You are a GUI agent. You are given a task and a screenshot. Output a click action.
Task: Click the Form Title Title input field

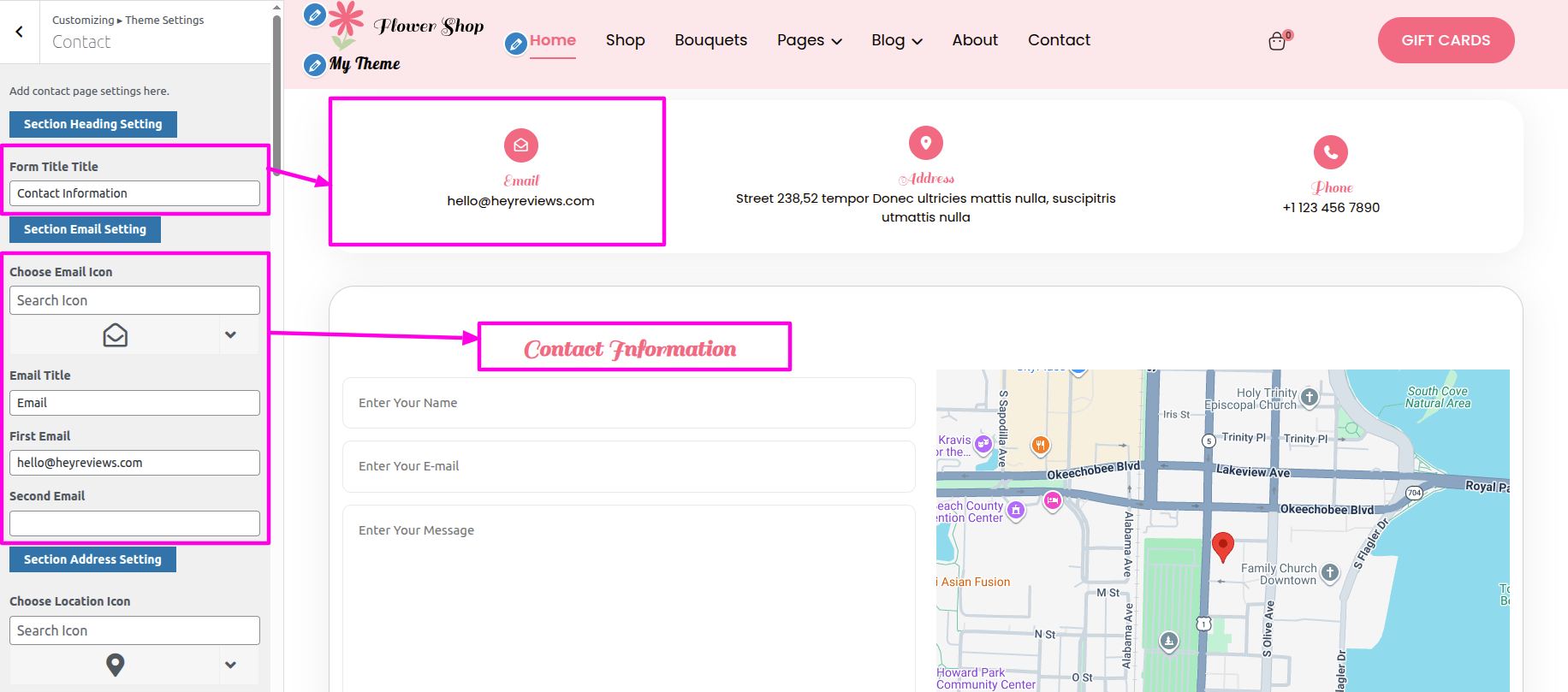134,193
